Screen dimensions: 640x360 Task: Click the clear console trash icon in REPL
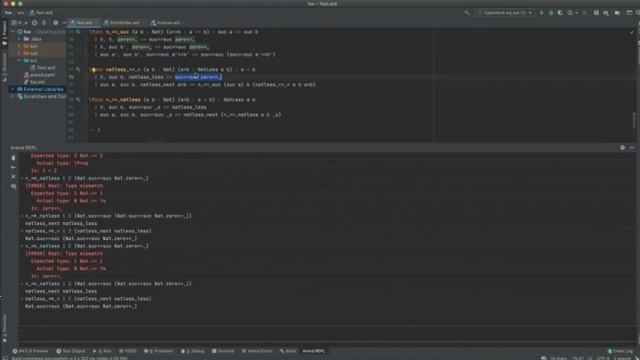point(13,158)
